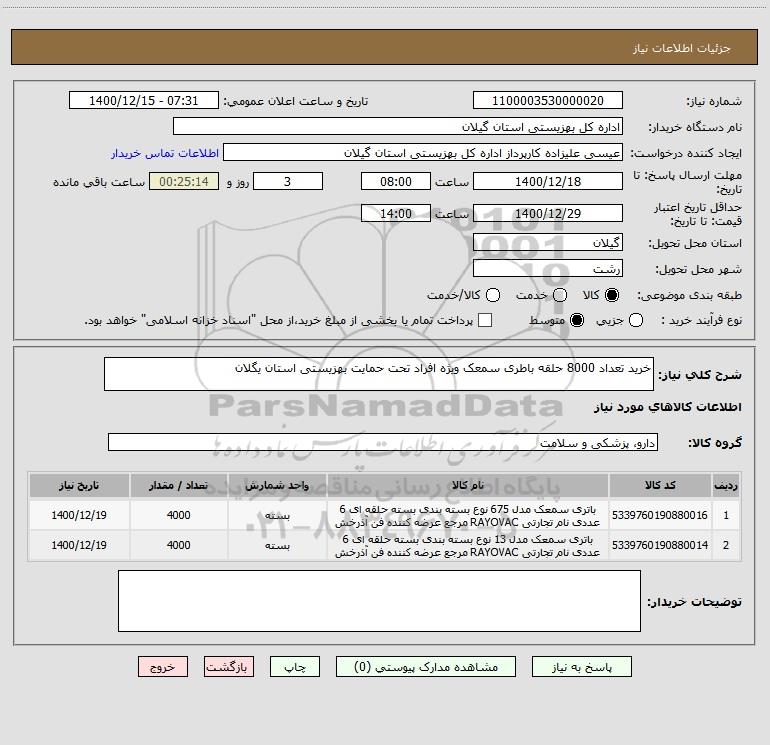Image resolution: width=770 pixels, height=745 pixels.
Task: Click the model 675 battery product name
Action: (468, 515)
